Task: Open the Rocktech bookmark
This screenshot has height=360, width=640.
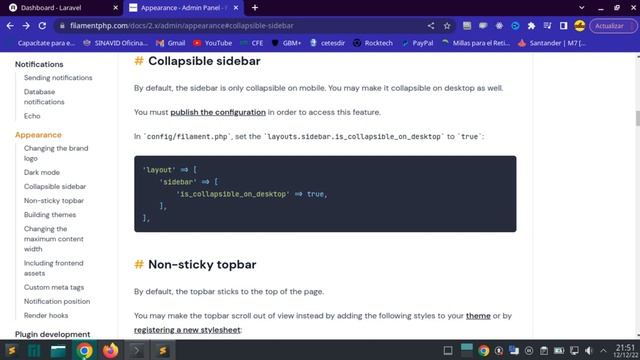Action: 373,43
